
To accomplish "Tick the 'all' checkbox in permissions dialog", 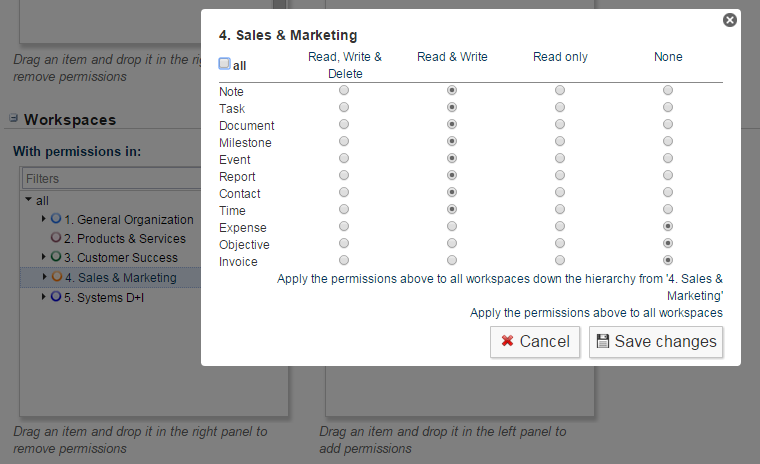I will tap(225, 64).
